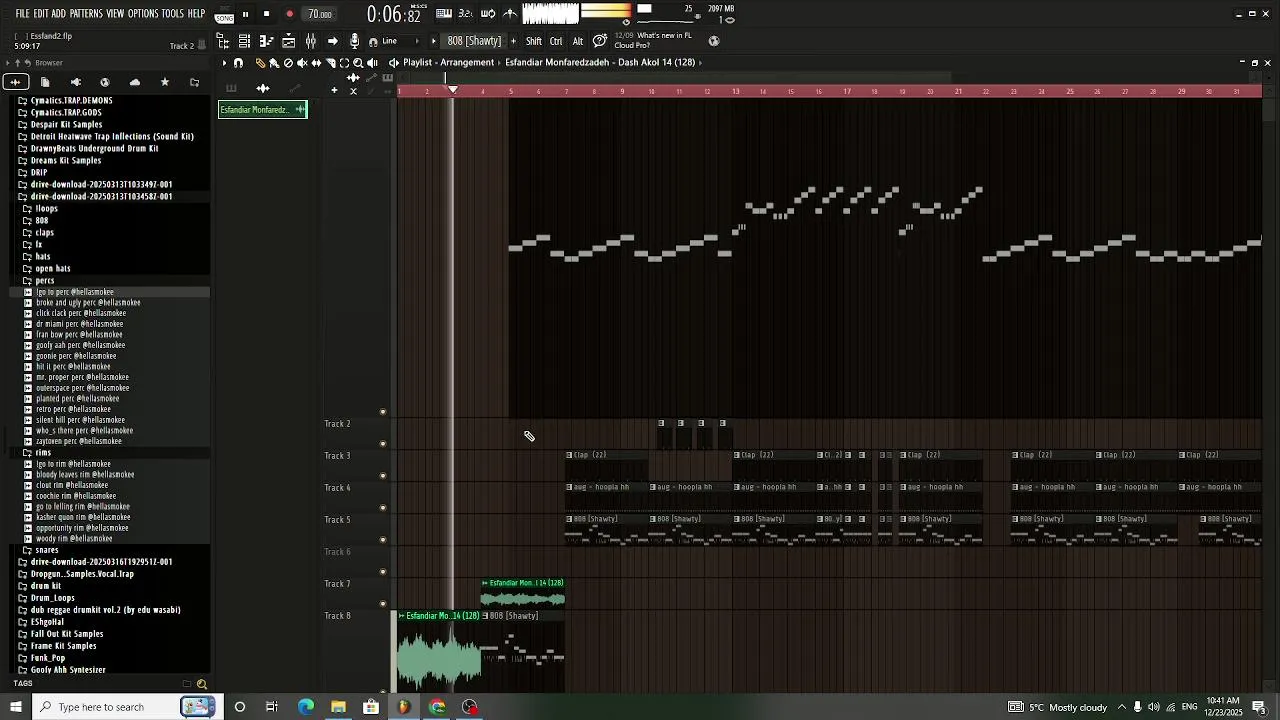The height and width of the screenshot is (720, 1280).
Task: Open the TOOLS menu
Action: (173, 14)
